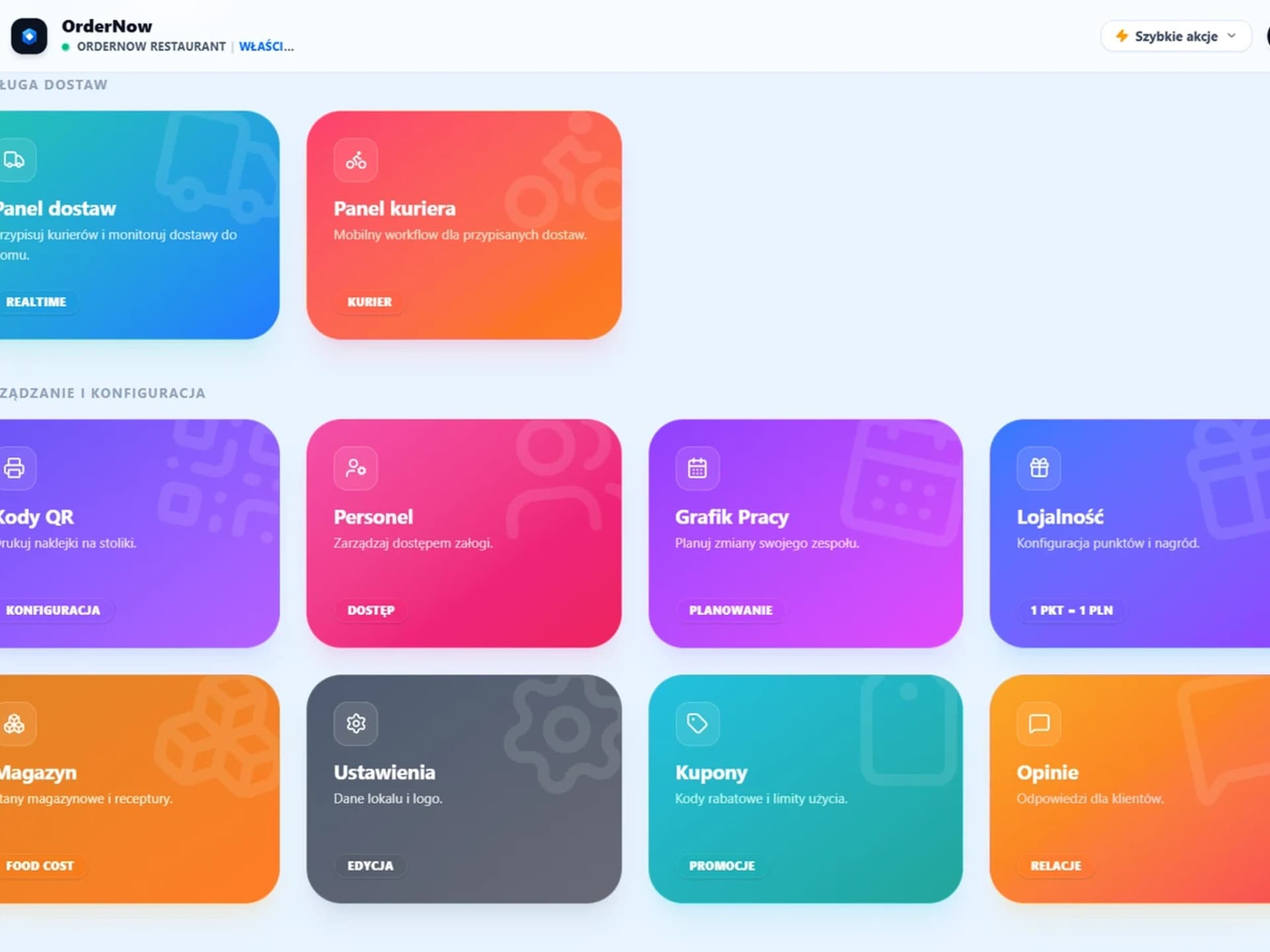Screen dimensions: 1270x952
Task: Click the gear icon on Ustawienia card
Action: click(x=356, y=724)
